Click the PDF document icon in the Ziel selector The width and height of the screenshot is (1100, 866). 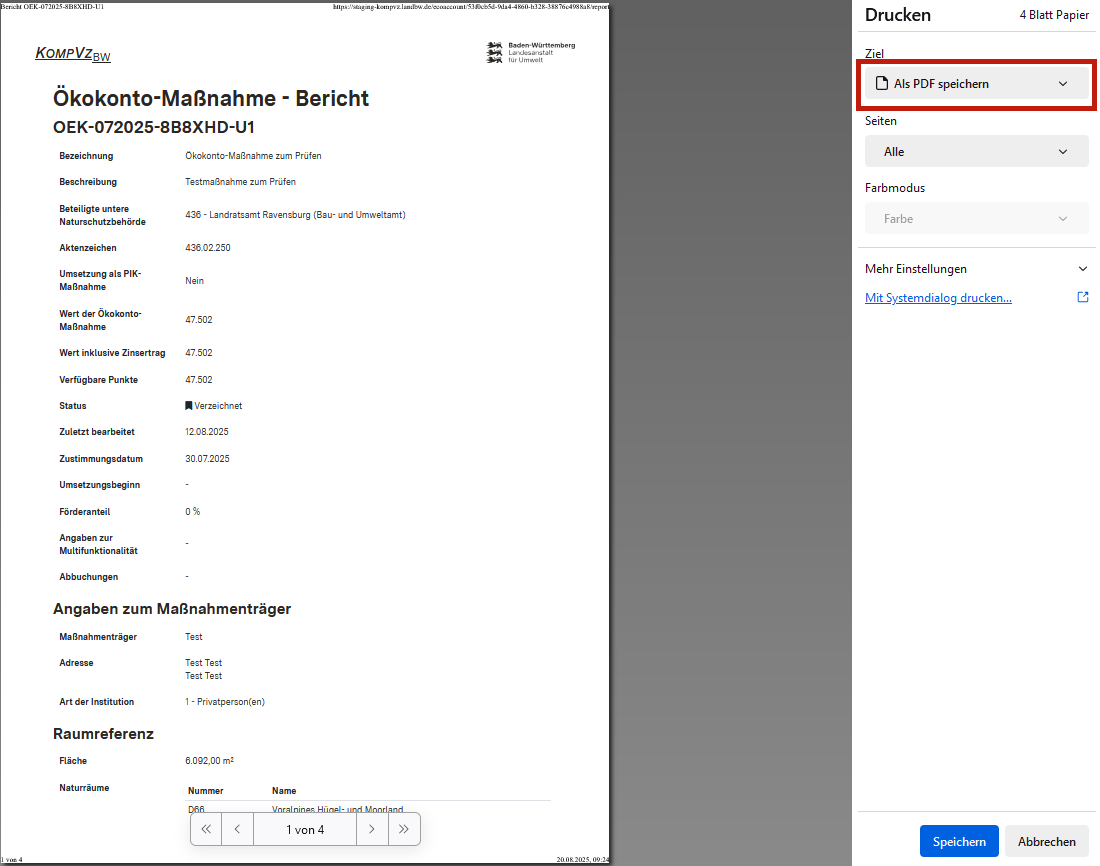pyautogui.click(x=883, y=83)
